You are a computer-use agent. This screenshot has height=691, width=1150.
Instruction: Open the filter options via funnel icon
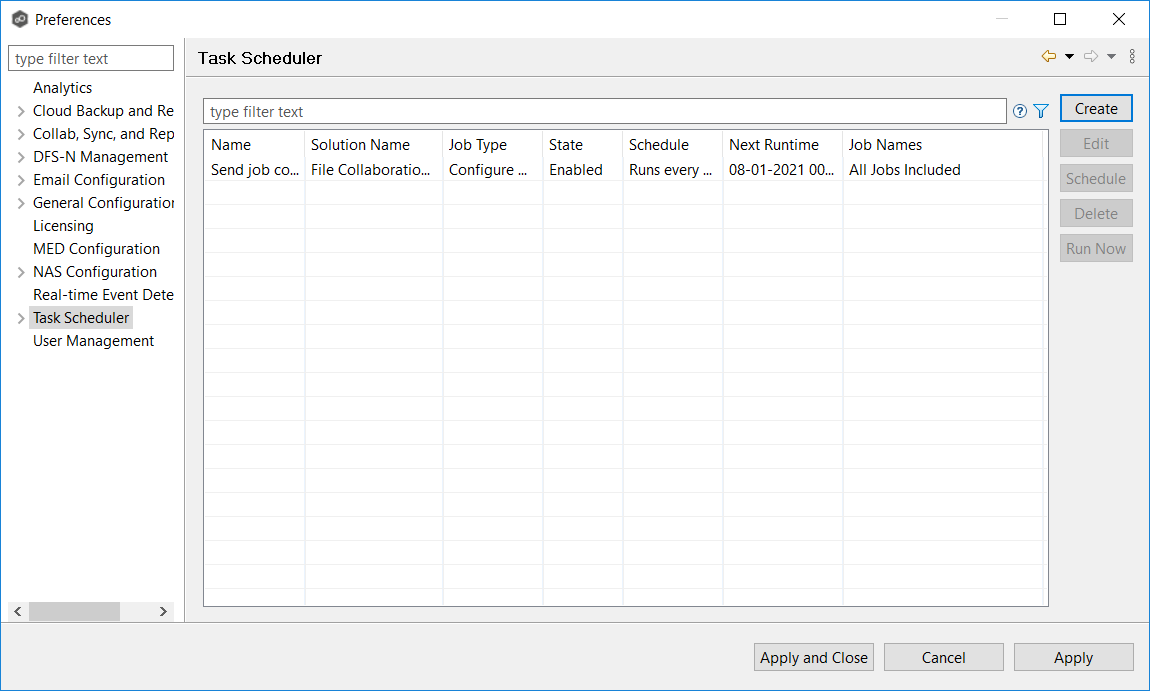tap(1040, 111)
